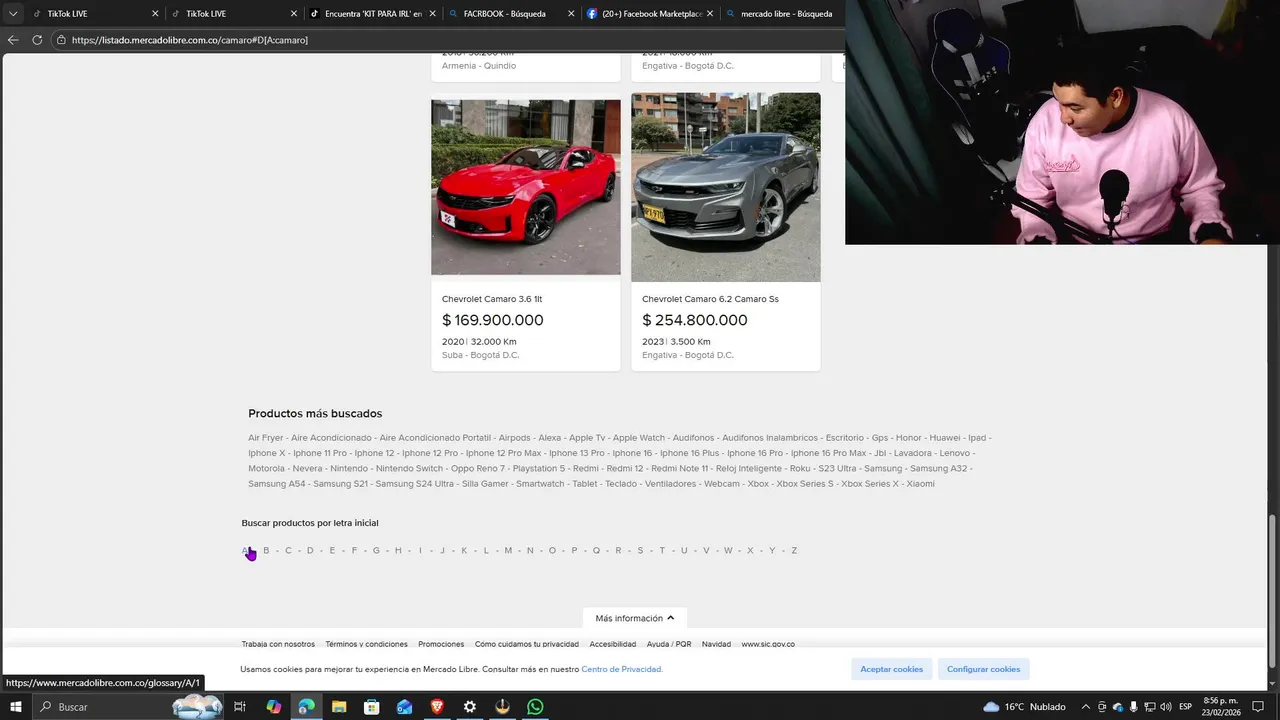Screen dimensions: 1280x720
Task: Open the clock showing 8:56 p. m.
Action: pyautogui.click(x=1221, y=707)
